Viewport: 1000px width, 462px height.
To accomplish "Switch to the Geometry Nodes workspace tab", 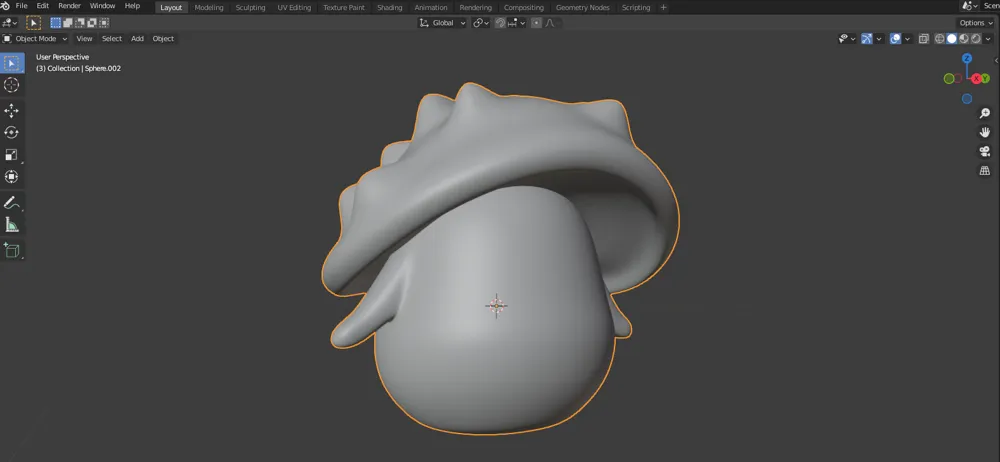I will (x=582, y=8).
